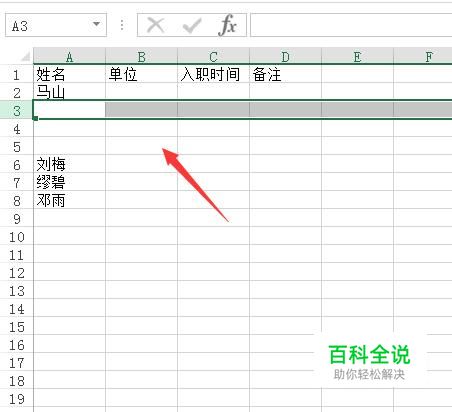Image resolution: width=452 pixels, height=412 pixels.
Task: Select row 8 header
Action: (17, 201)
